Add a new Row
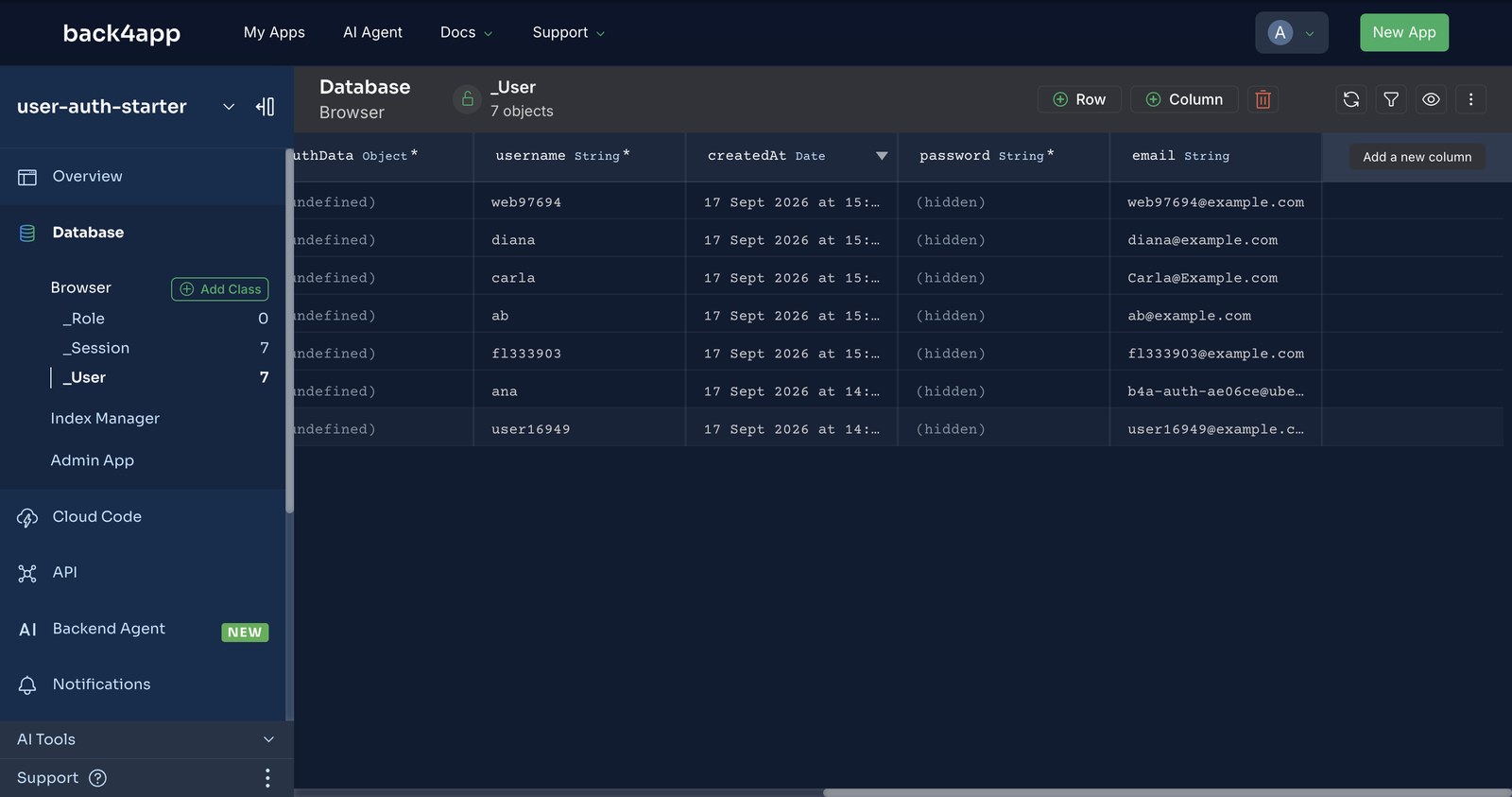 point(1079,99)
